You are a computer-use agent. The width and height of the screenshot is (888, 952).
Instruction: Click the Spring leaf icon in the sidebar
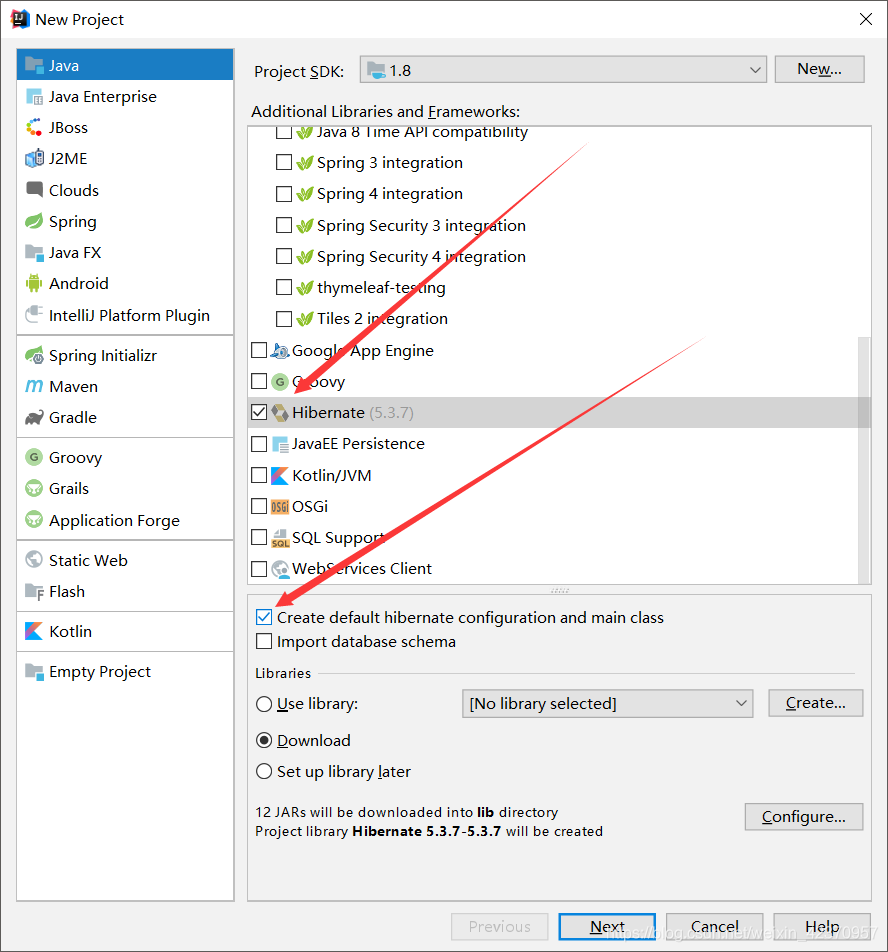click(x=34, y=221)
